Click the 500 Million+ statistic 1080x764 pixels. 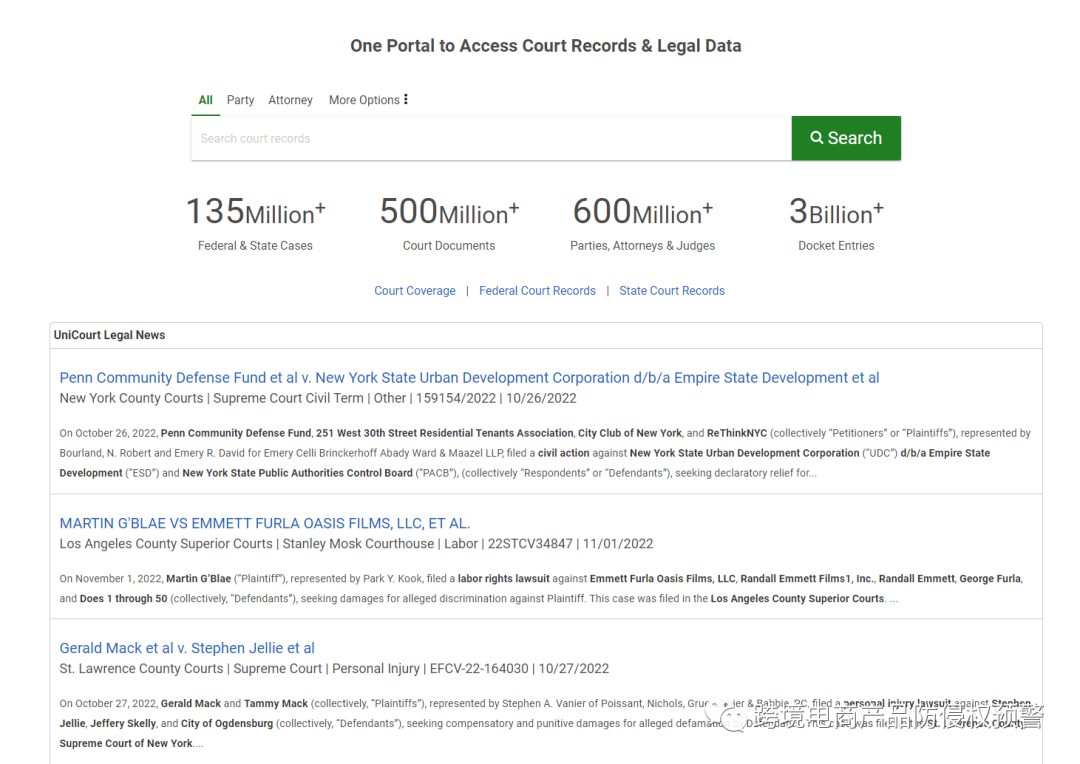(x=449, y=211)
